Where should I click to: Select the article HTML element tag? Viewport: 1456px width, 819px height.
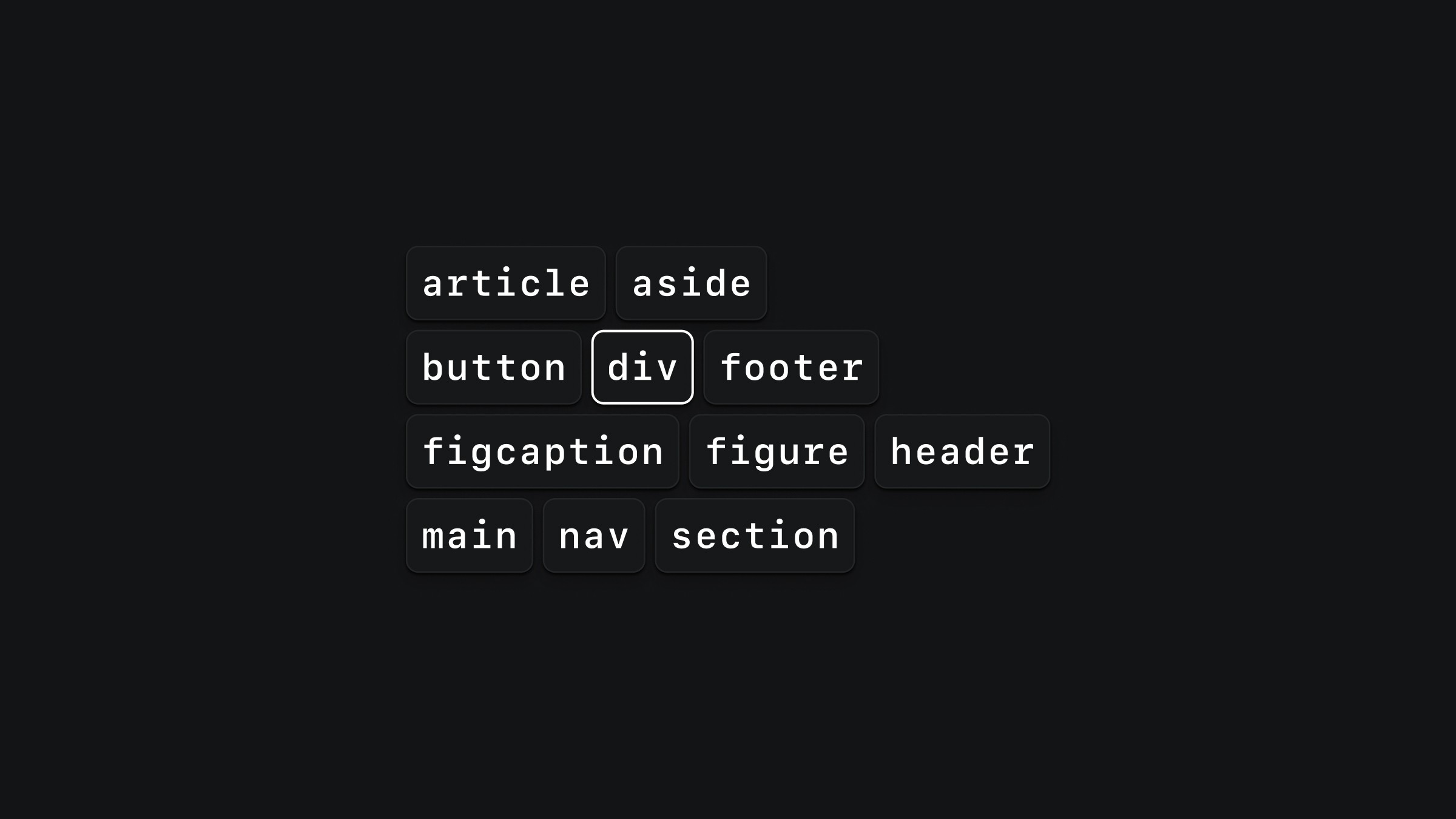coord(506,283)
